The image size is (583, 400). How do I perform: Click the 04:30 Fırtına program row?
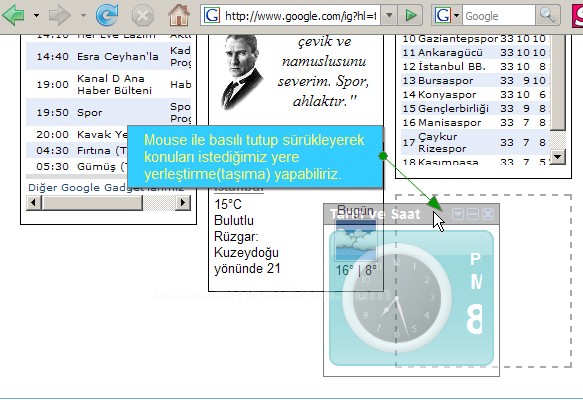pyautogui.click(x=77, y=151)
